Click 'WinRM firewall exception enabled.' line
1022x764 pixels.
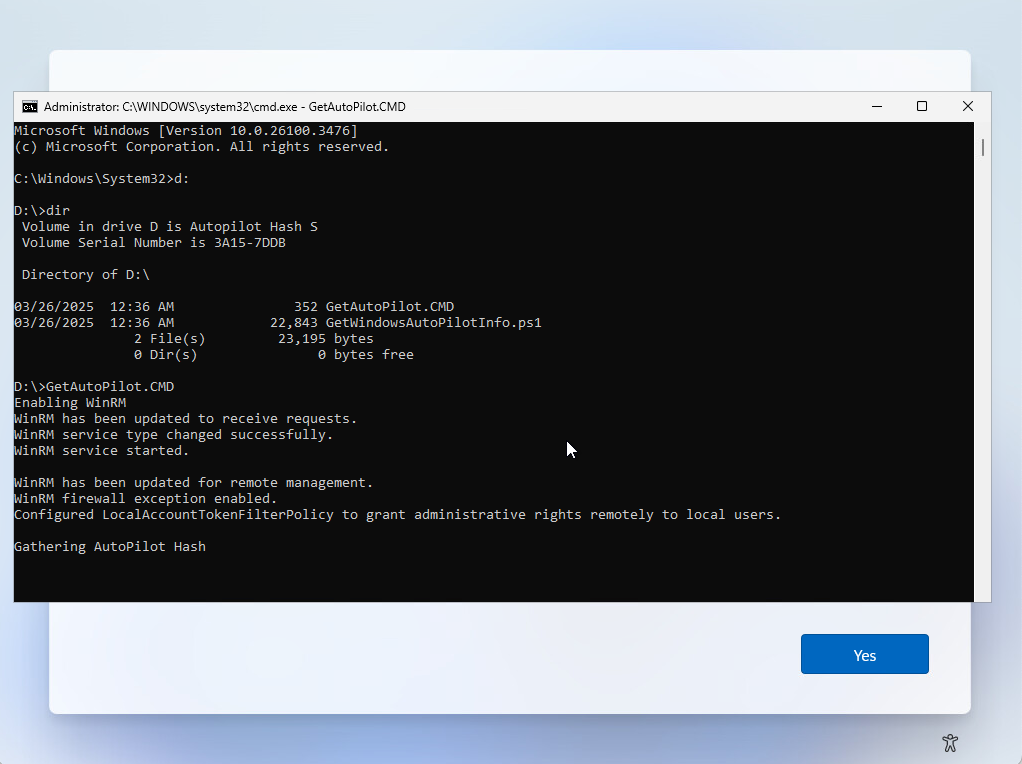click(145, 499)
